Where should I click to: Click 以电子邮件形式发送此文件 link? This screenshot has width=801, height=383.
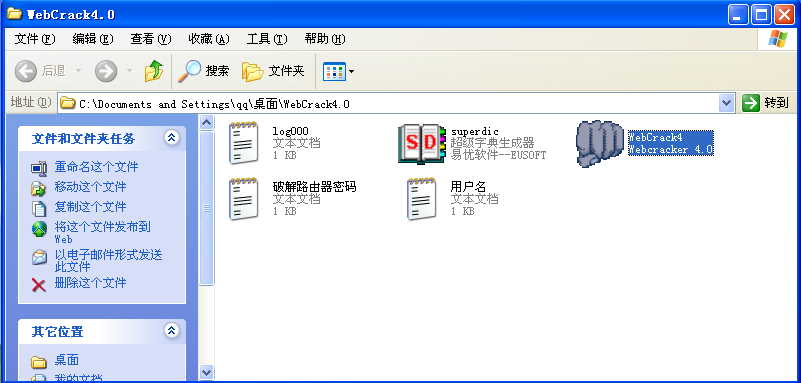pyautogui.click(x=108, y=260)
